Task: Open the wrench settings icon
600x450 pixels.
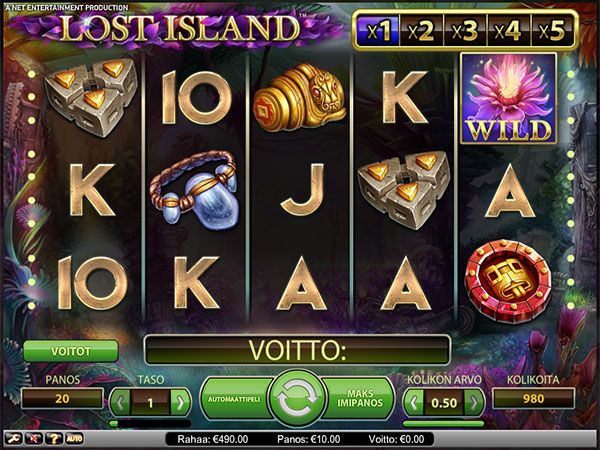Action: click(x=12, y=439)
